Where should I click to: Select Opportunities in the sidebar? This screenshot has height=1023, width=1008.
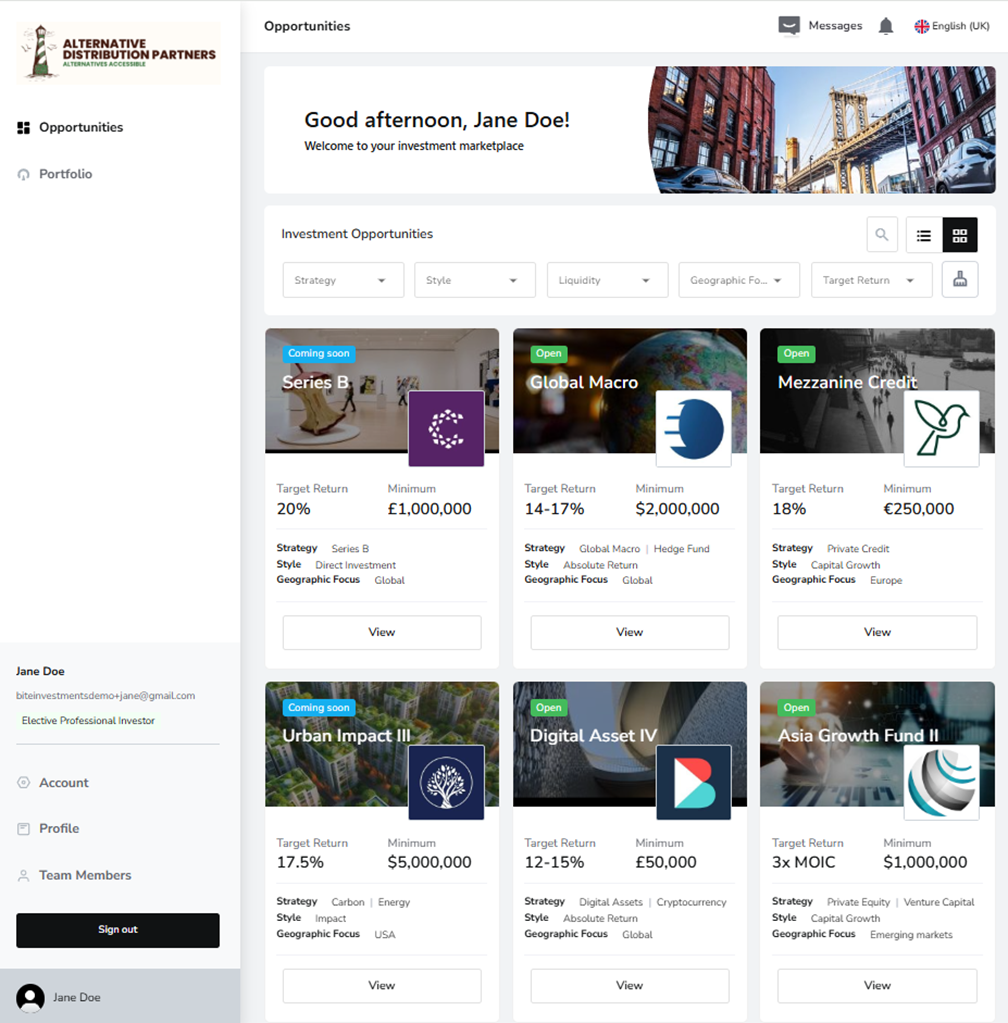(x=80, y=127)
